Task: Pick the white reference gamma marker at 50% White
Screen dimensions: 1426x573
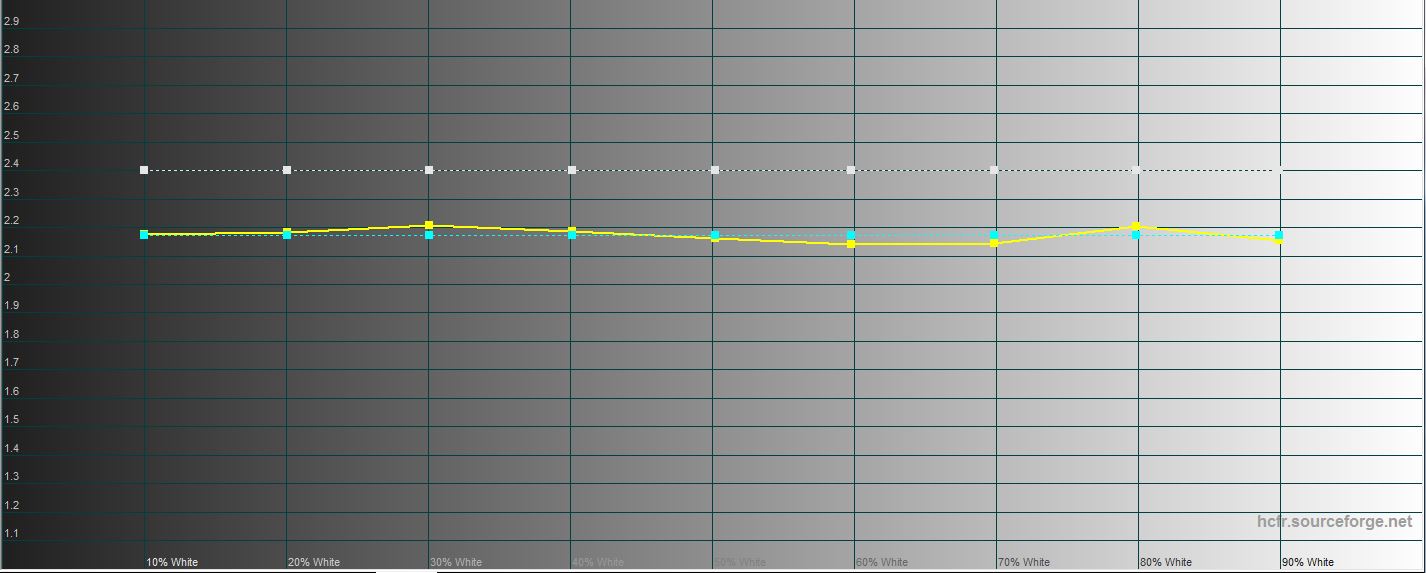Action: [x=715, y=170]
